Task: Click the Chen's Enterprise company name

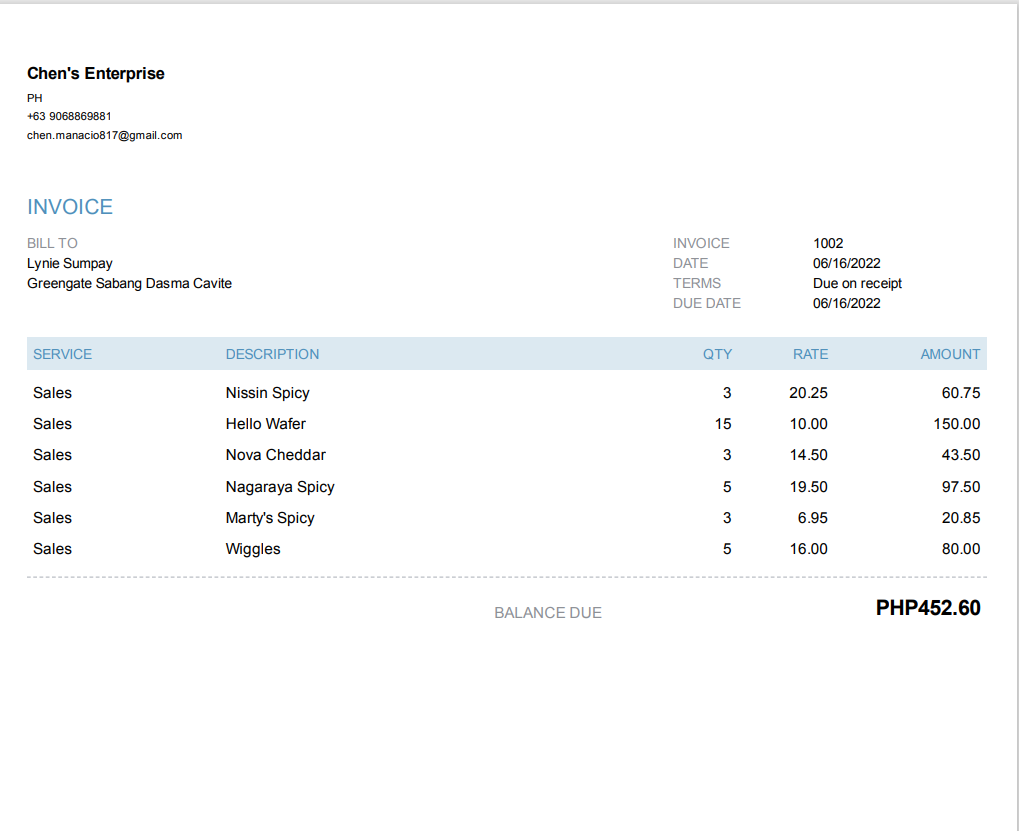Action: [x=96, y=73]
